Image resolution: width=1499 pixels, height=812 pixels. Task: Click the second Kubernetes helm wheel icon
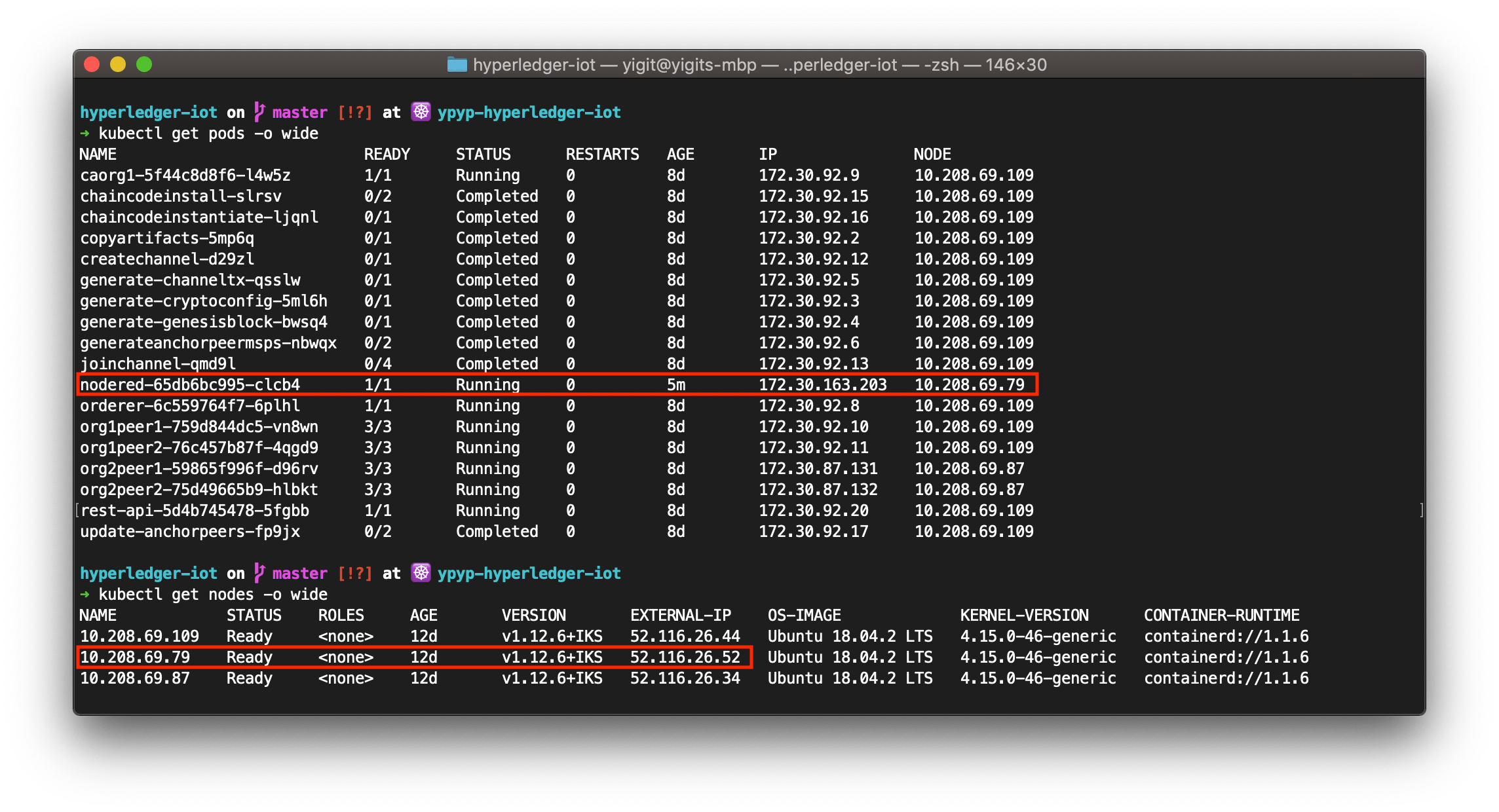click(421, 573)
